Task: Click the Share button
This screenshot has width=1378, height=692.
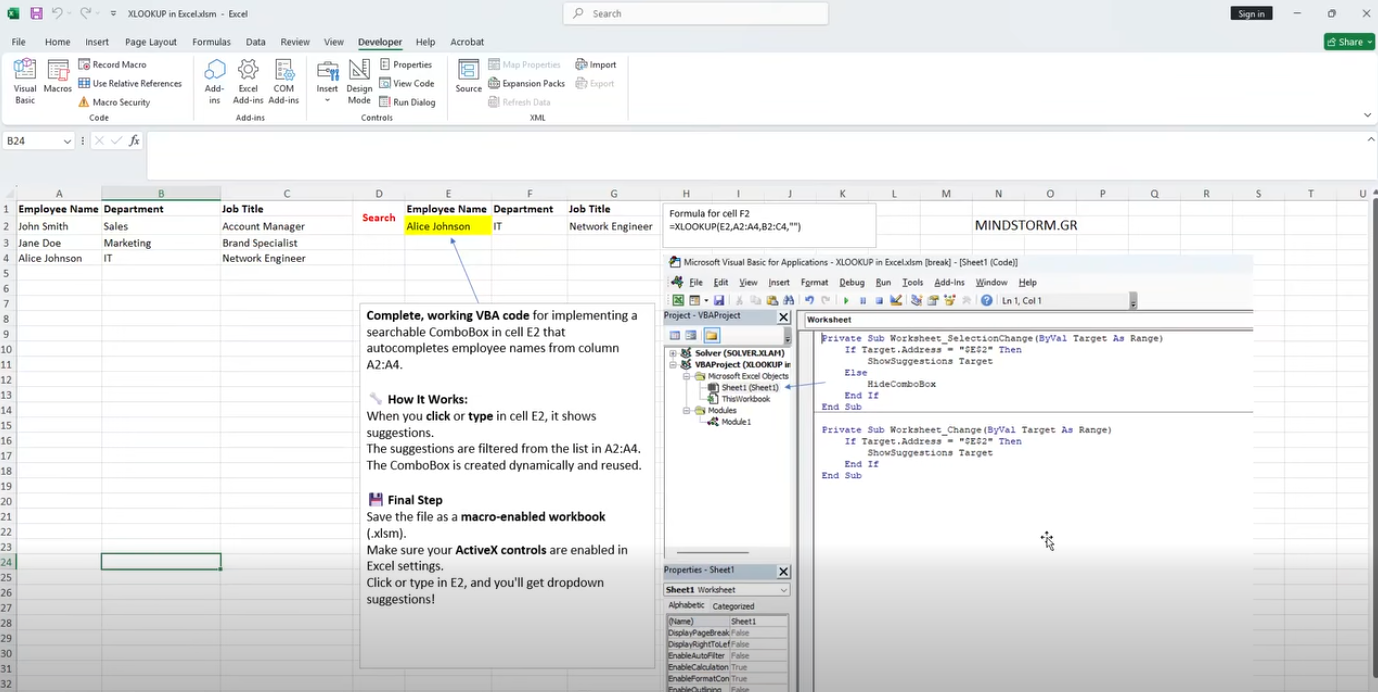Action: [x=1348, y=42]
